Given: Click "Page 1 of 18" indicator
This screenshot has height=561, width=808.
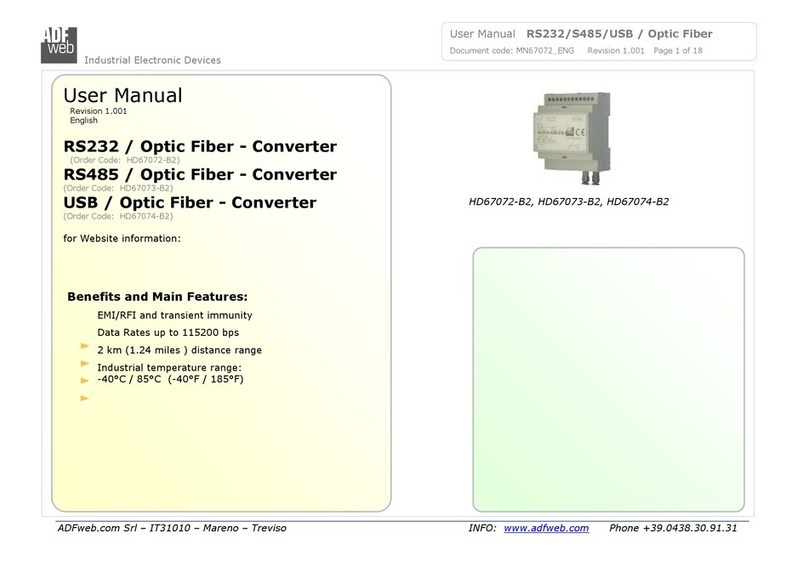Looking at the screenshot, I should pyautogui.click(x=678, y=50).
